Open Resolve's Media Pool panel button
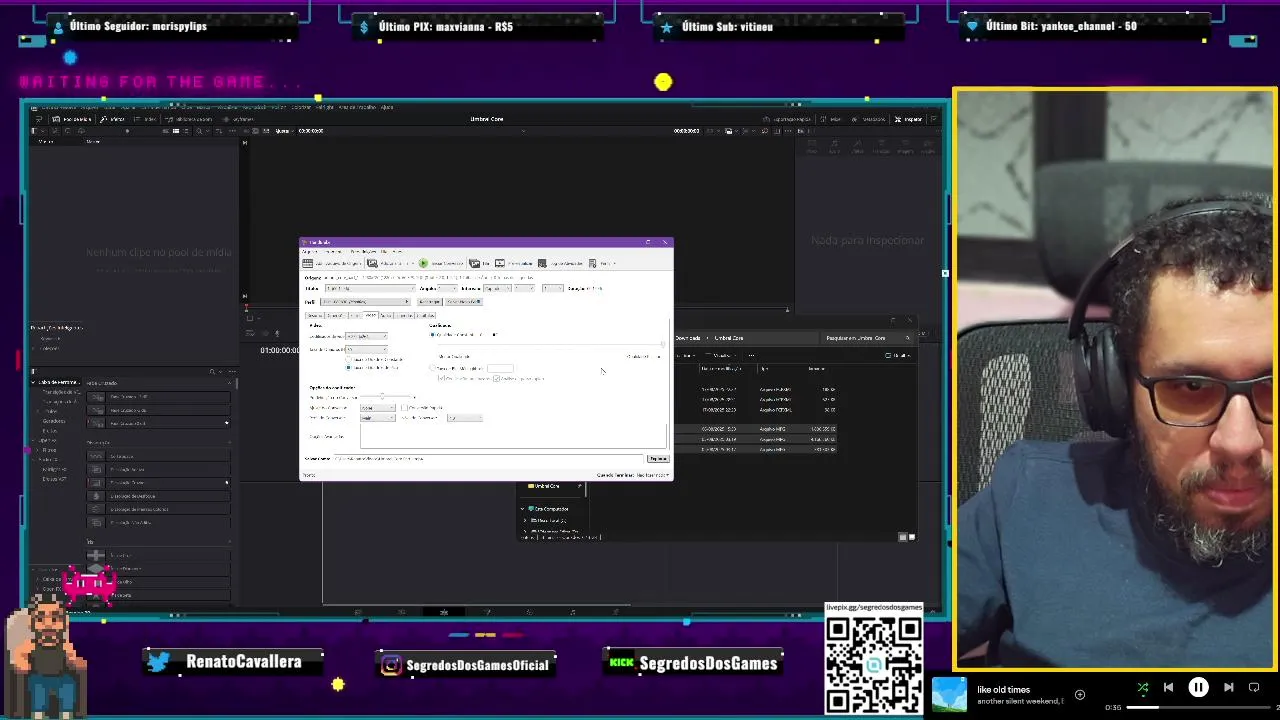This screenshot has height=720, width=1280. click(71, 119)
